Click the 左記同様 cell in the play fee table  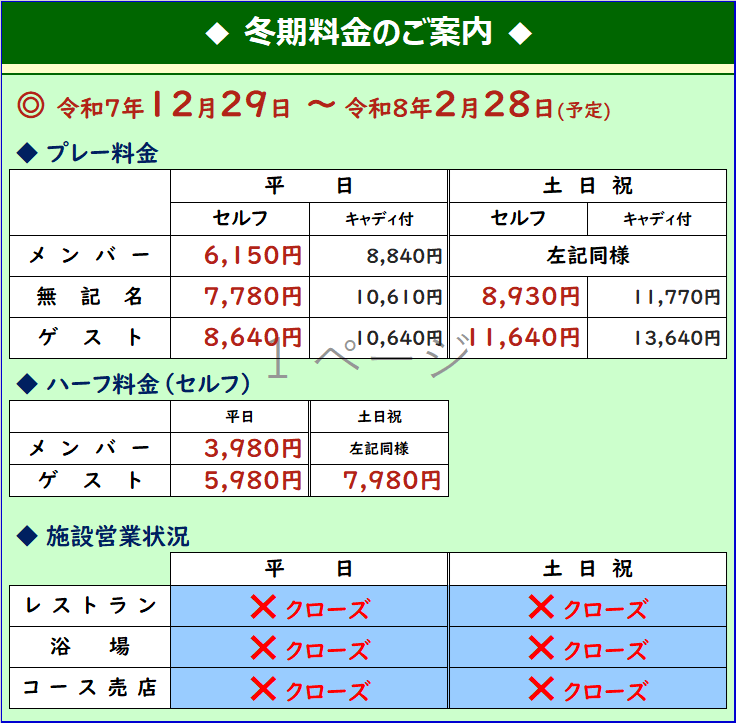[x=587, y=256]
